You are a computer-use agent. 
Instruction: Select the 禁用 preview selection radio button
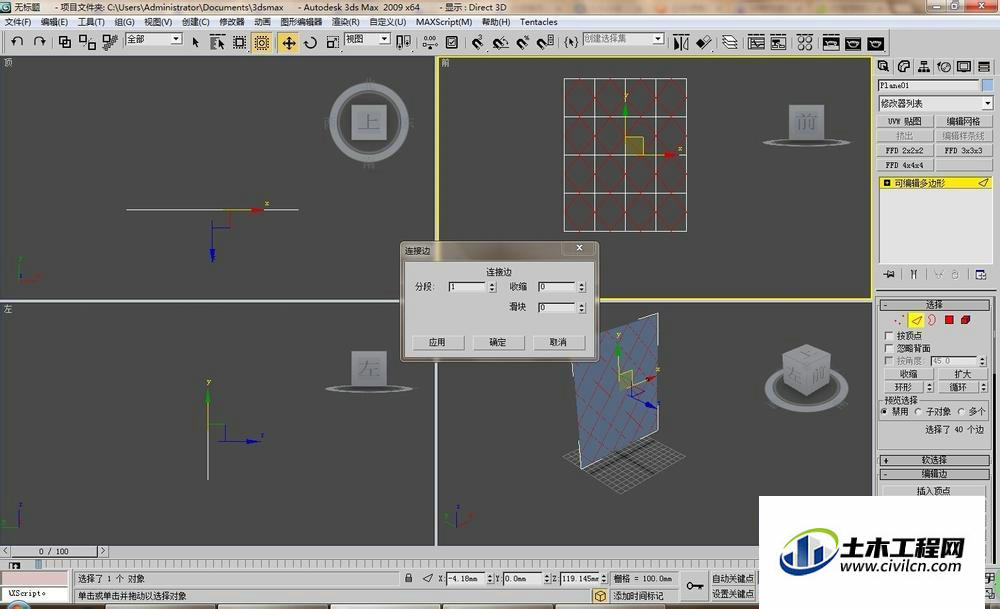[x=885, y=412]
